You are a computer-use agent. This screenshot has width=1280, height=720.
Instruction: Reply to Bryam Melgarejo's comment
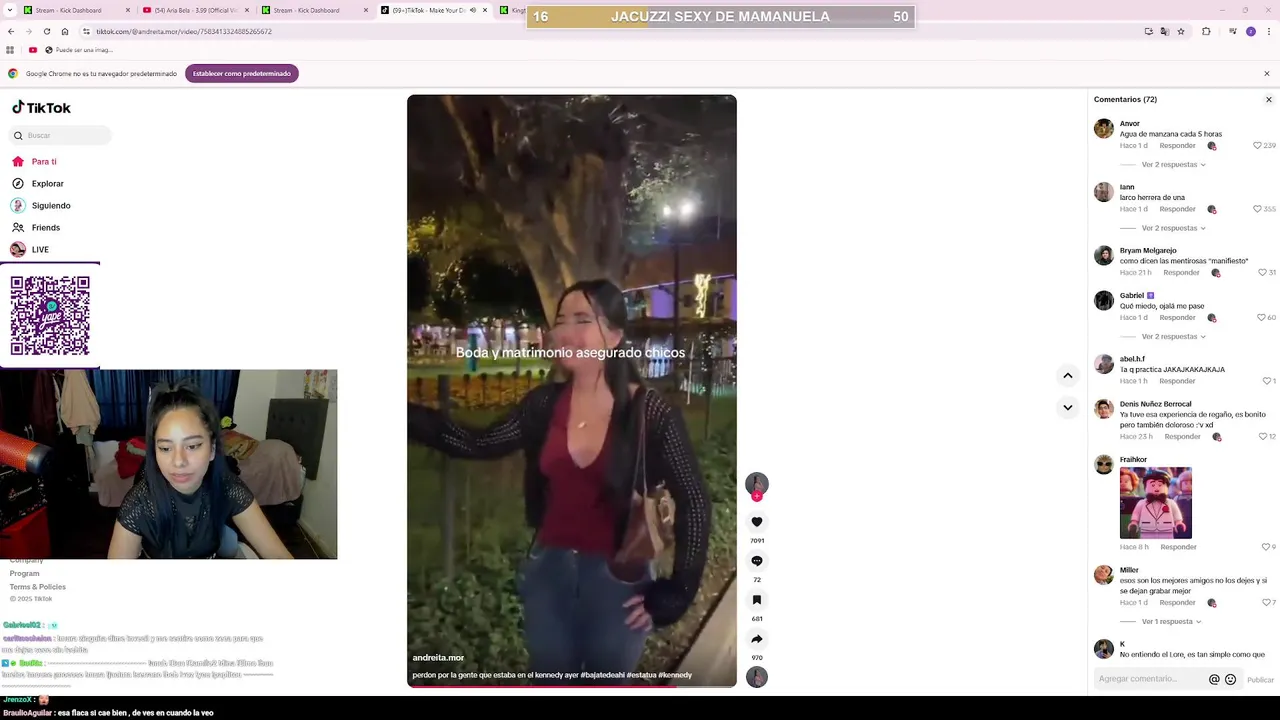point(1181,272)
